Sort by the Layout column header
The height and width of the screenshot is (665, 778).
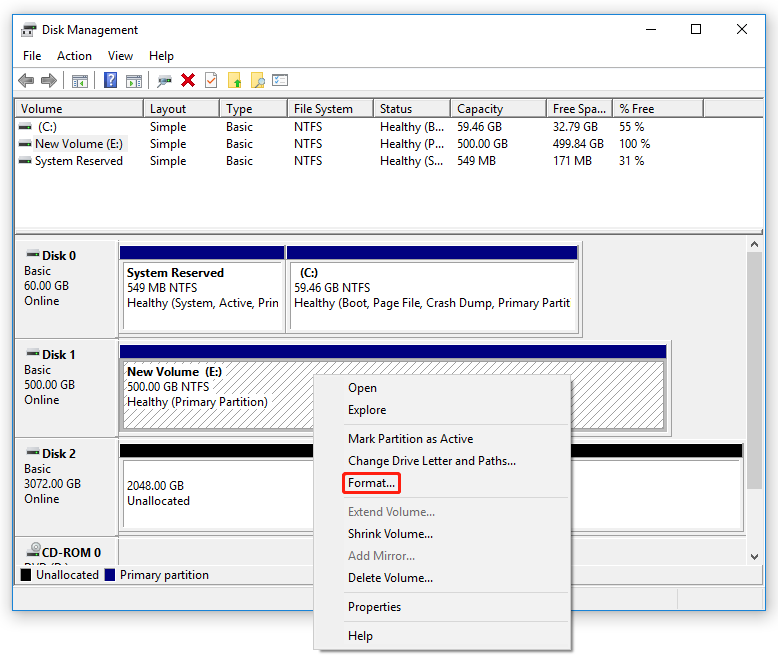[182, 109]
